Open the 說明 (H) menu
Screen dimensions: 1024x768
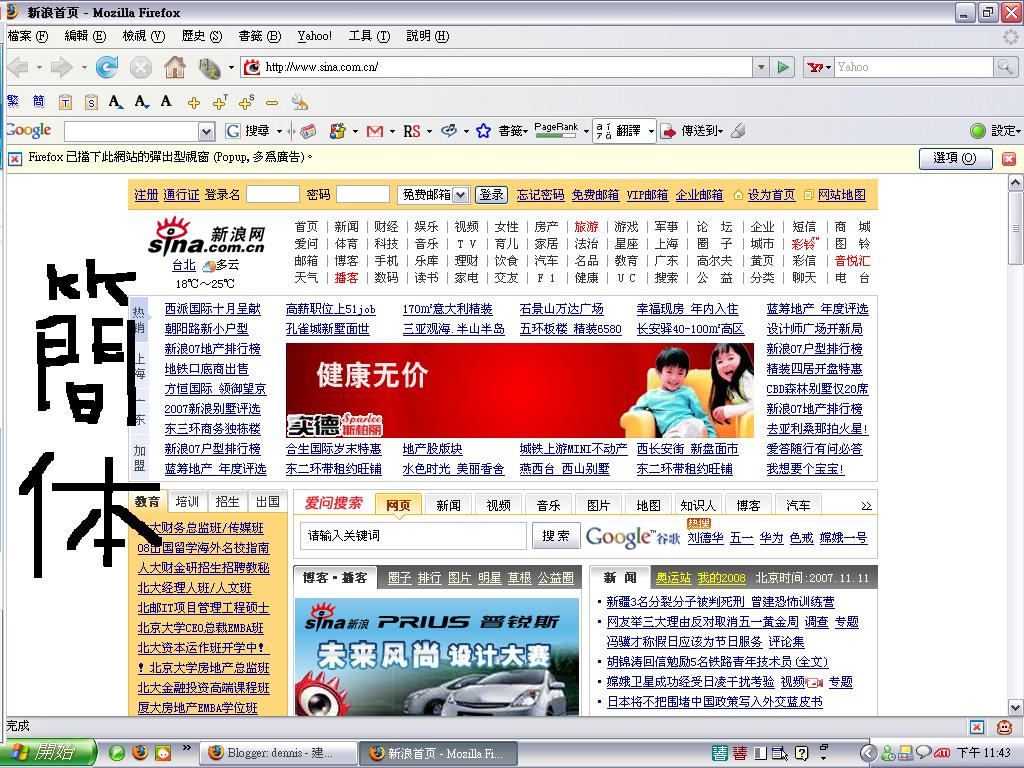428,36
